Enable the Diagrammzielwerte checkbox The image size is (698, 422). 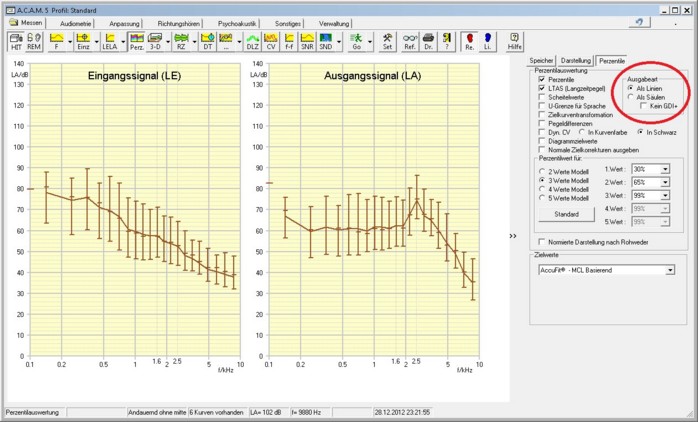[542, 141]
